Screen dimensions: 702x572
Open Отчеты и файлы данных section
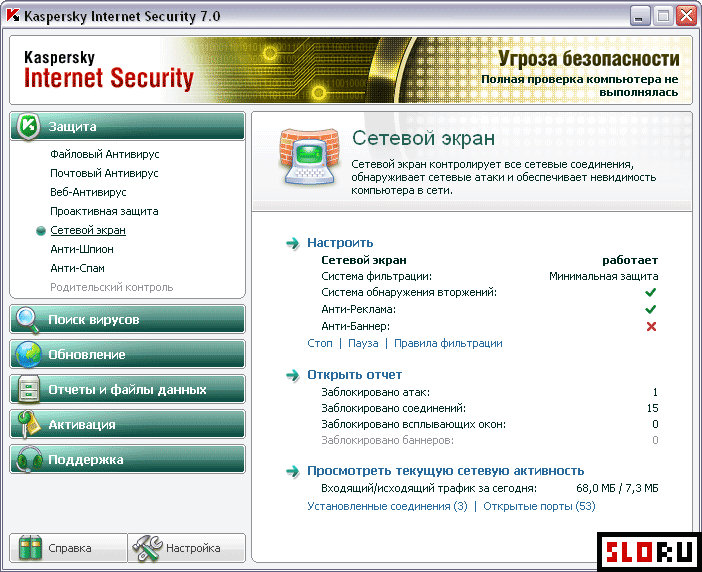click(127, 389)
